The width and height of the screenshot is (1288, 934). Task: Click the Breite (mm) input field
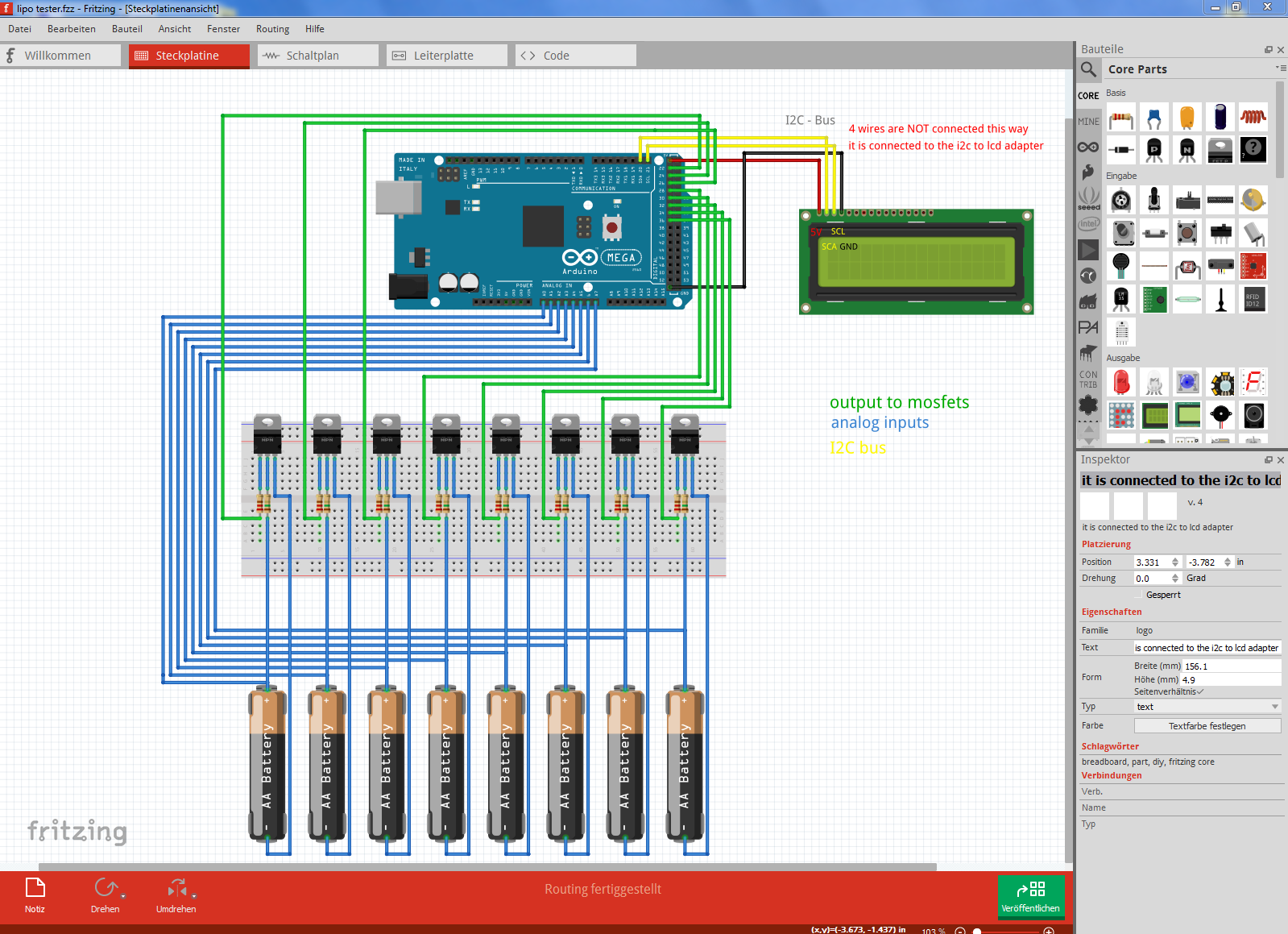click(1232, 666)
